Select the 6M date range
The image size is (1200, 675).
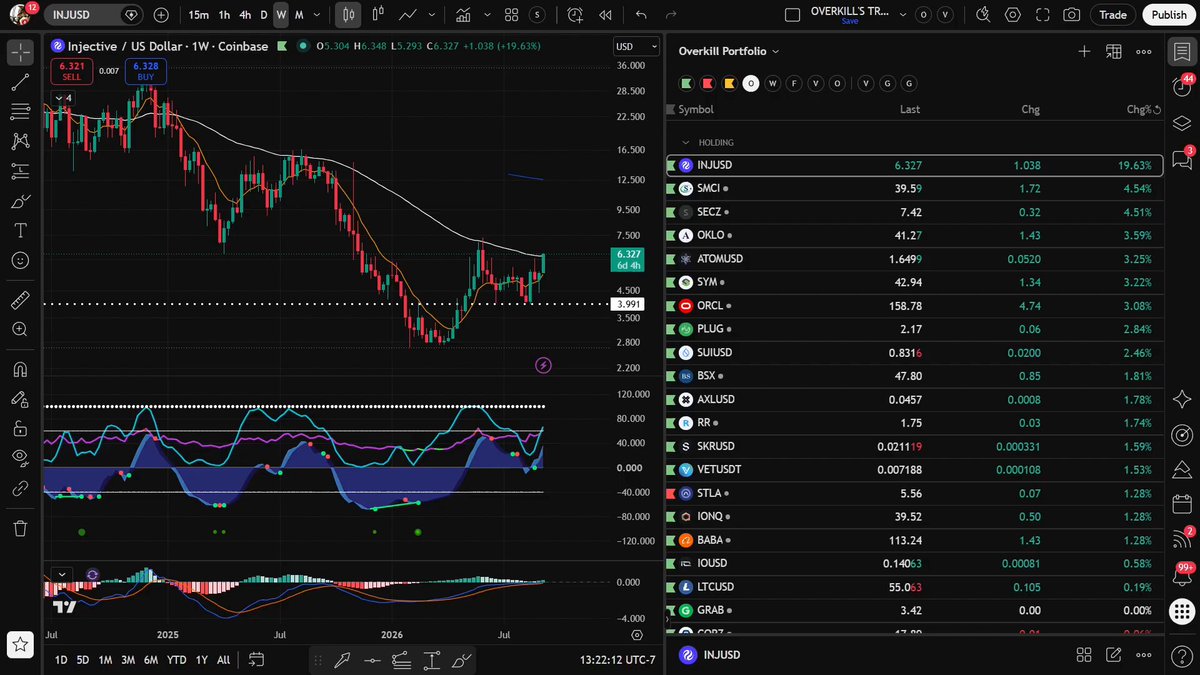pyautogui.click(x=150, y=660)
